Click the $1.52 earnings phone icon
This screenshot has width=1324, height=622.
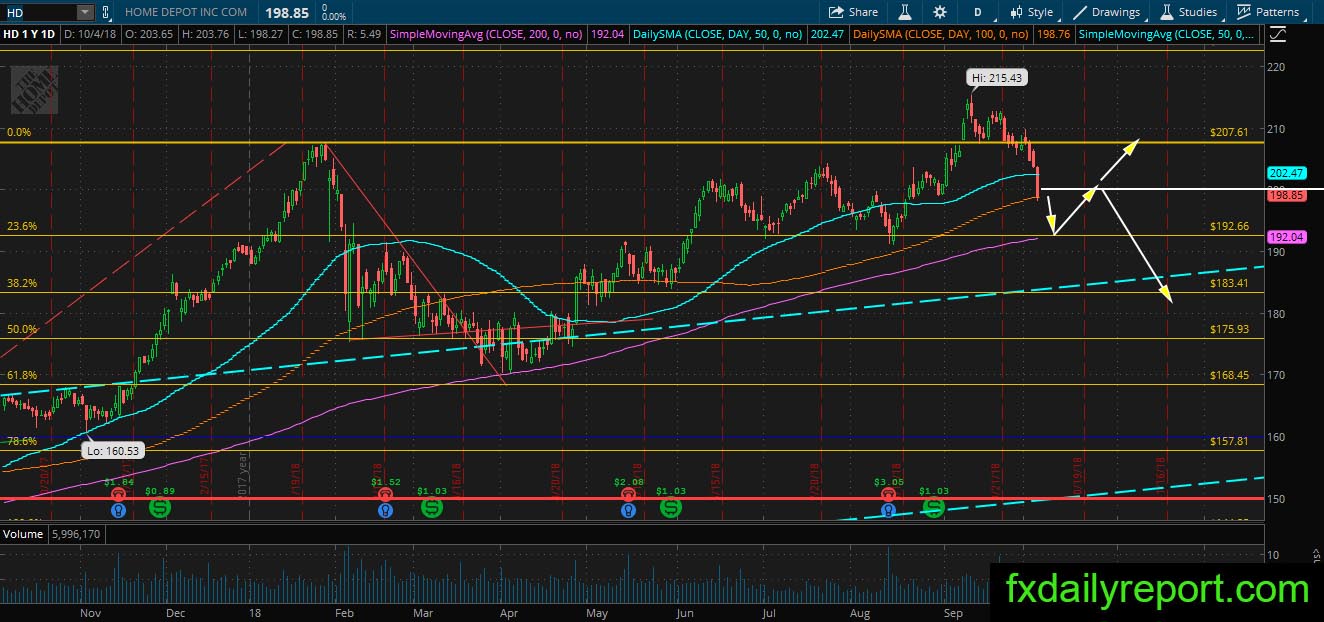coord(385,493)
